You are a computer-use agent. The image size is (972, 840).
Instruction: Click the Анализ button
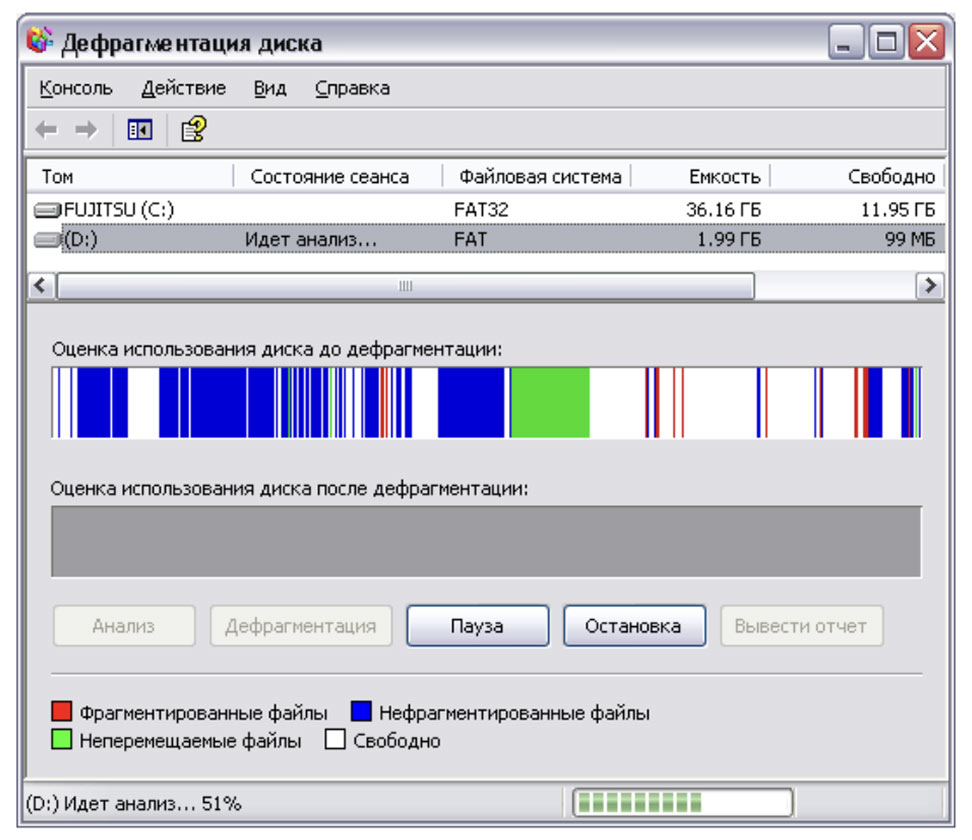tap(124, 626)
